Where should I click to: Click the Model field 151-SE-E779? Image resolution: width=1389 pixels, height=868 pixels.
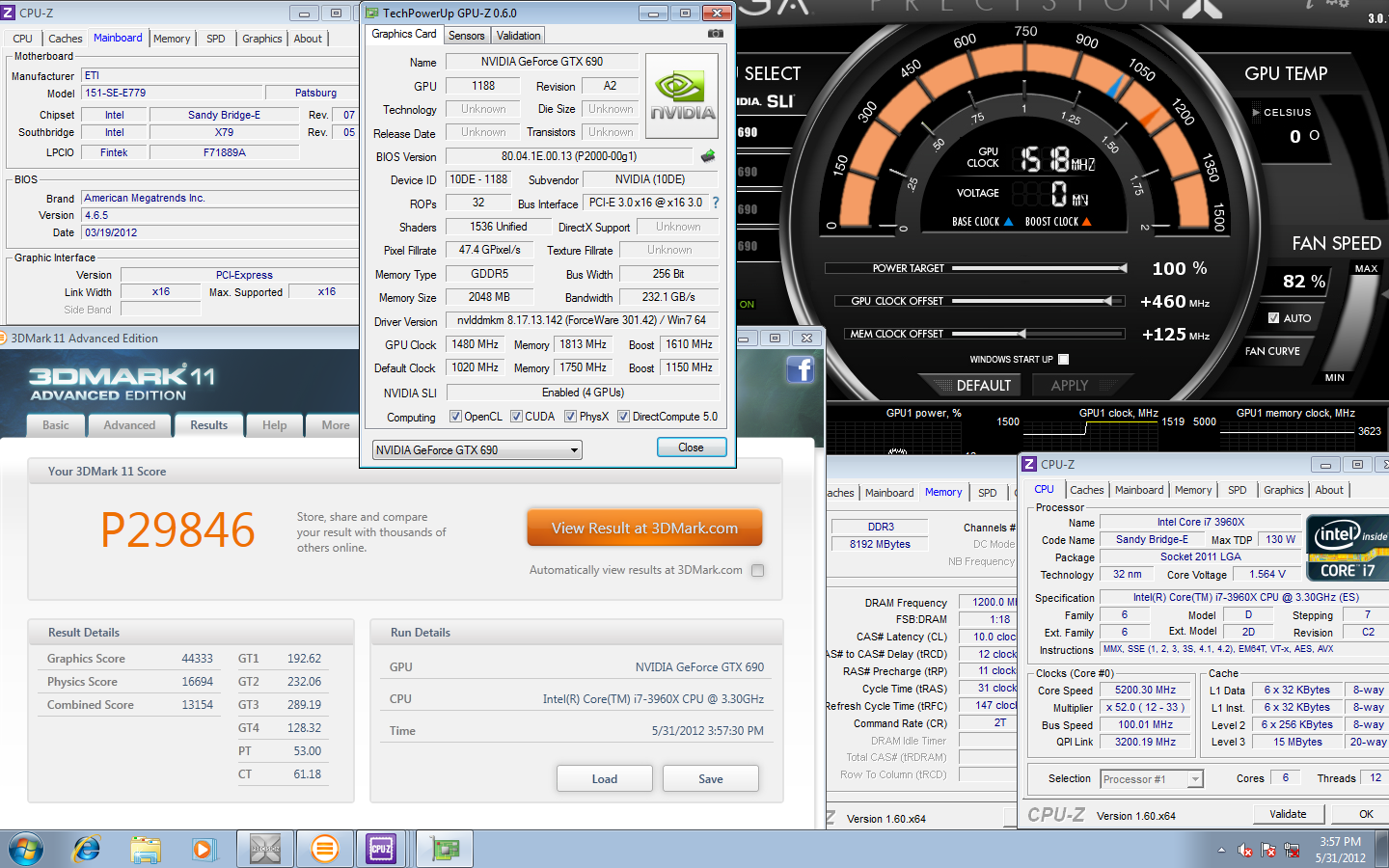172,94
